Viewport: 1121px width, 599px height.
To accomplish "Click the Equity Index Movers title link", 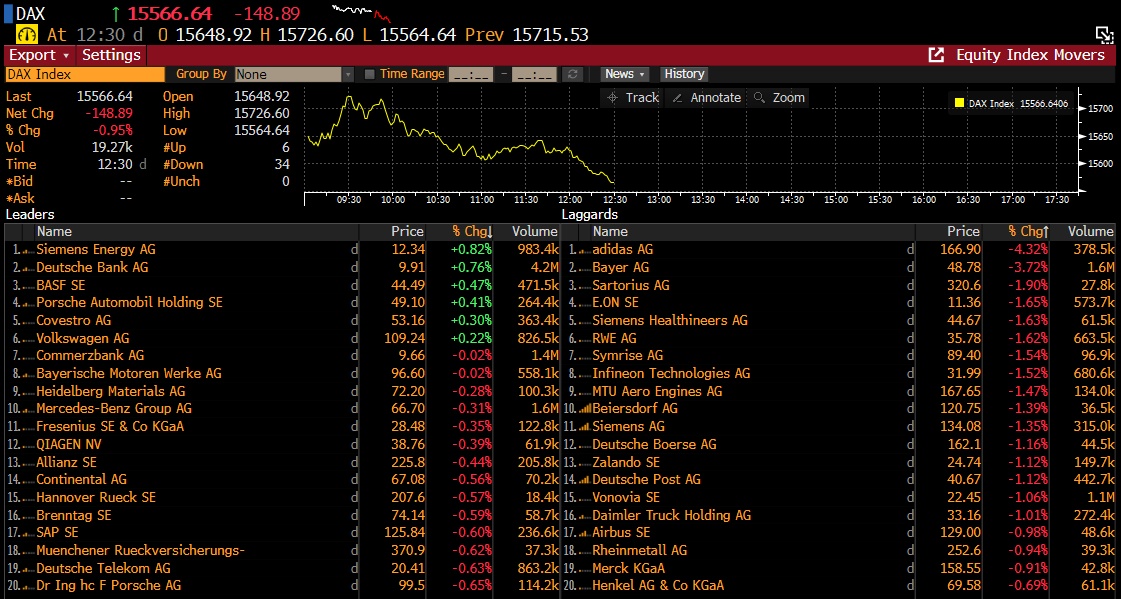I will (1030, 55).
